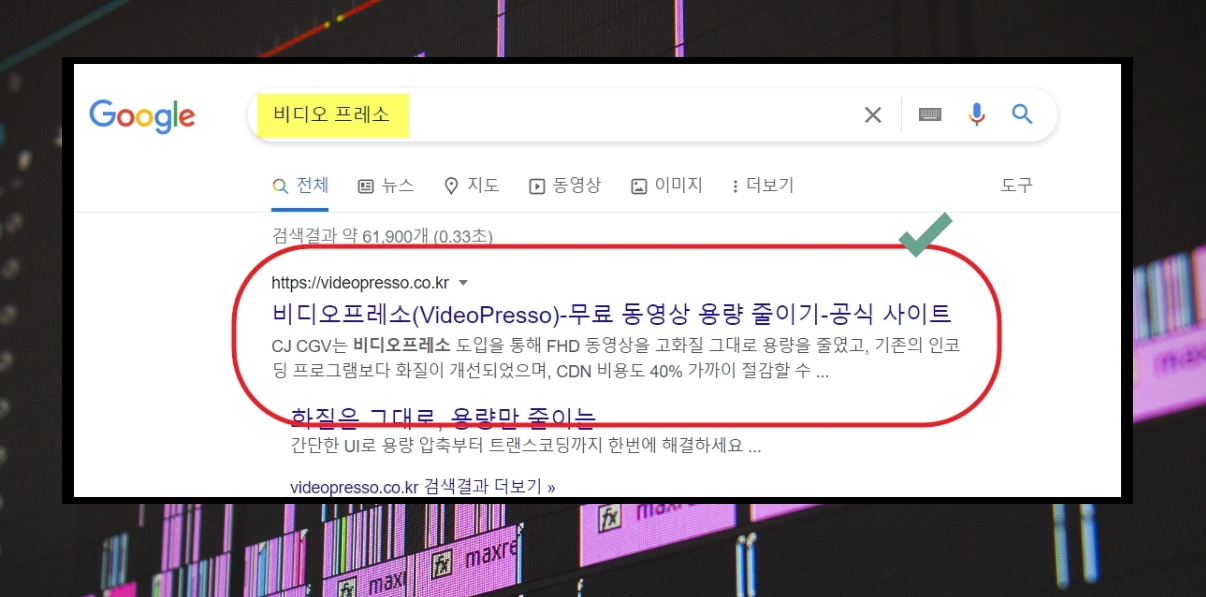Click the 간단한 UI로 용량 압축 description text
The height and width of the screenshot is (597, 1206).
(526, 446)
